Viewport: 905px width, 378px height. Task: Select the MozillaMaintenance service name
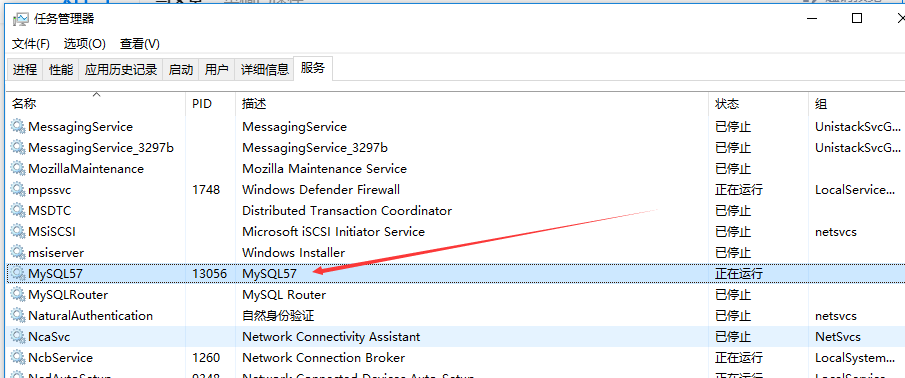point(85,169)
